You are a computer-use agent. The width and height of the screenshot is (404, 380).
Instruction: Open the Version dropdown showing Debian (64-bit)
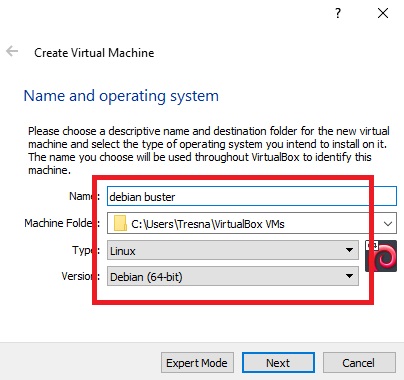[233, 276]
